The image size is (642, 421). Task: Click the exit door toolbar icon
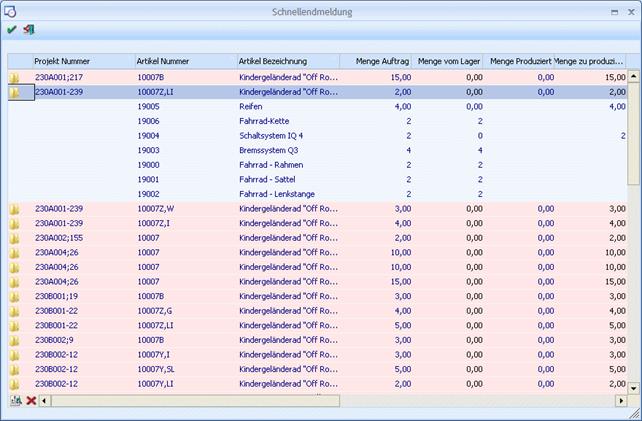pyautogui.click(x=28, y=30)
